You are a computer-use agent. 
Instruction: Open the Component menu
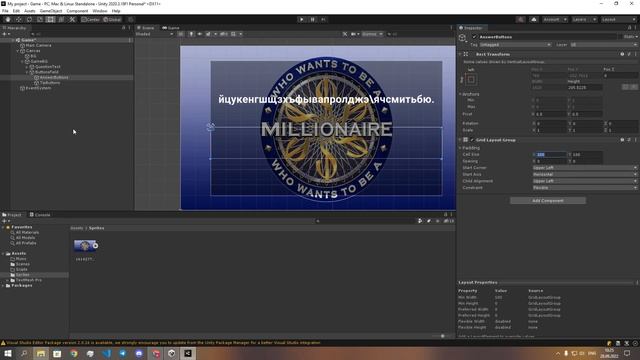[77, 11]
